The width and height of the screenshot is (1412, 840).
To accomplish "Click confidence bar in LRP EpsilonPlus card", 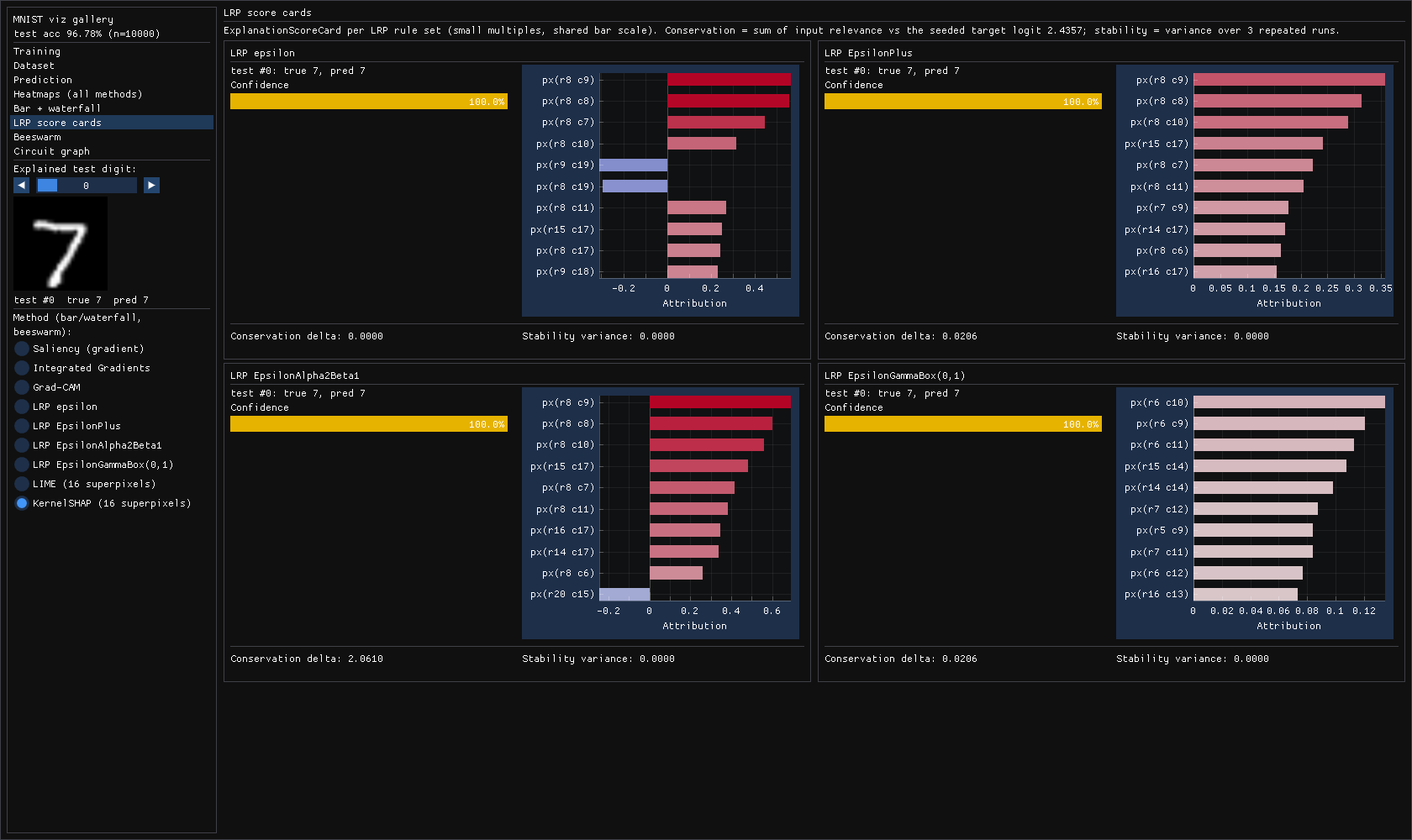I will tap(963, 102).
